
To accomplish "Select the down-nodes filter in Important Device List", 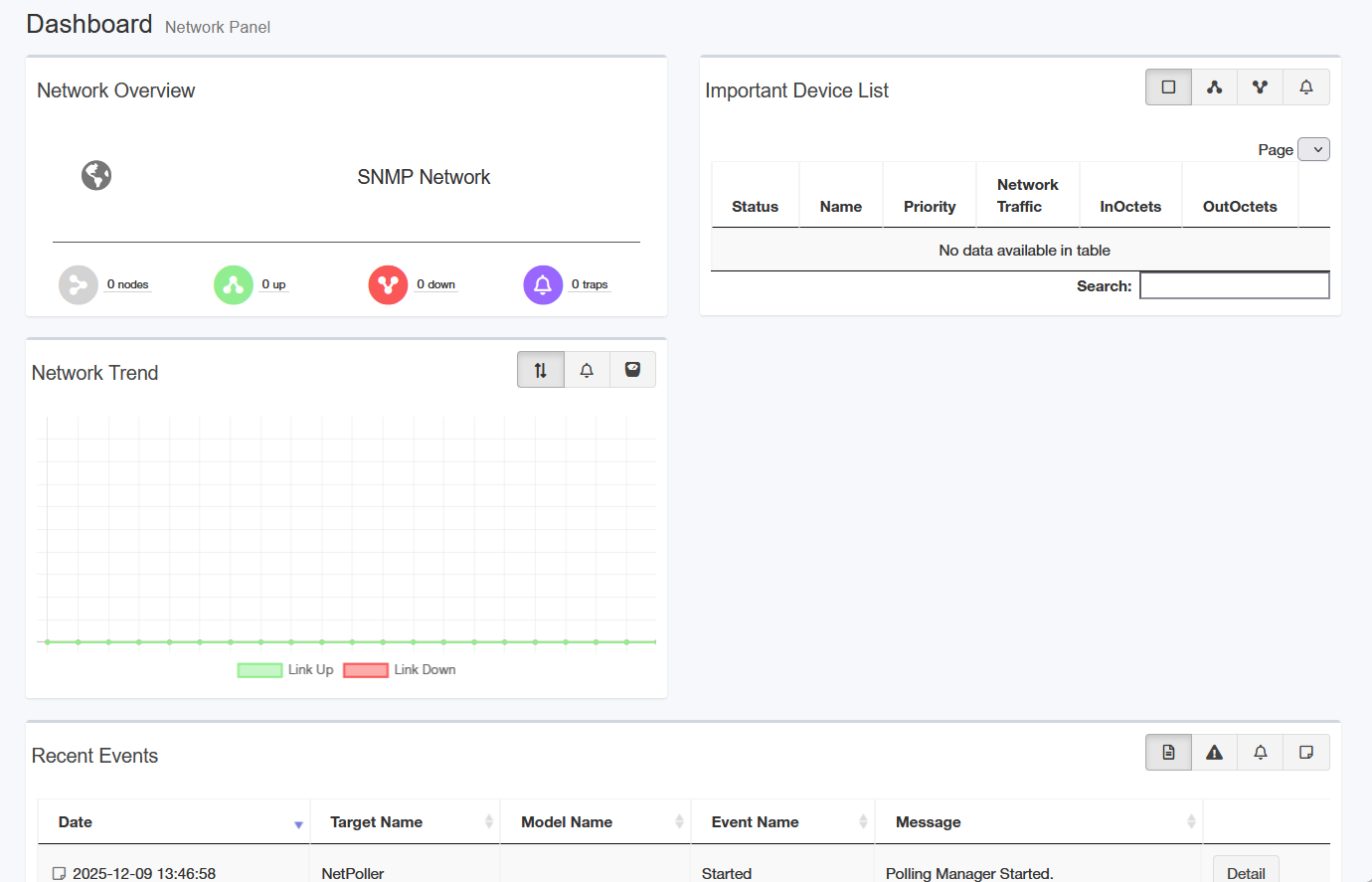I will pos(1260,88).
